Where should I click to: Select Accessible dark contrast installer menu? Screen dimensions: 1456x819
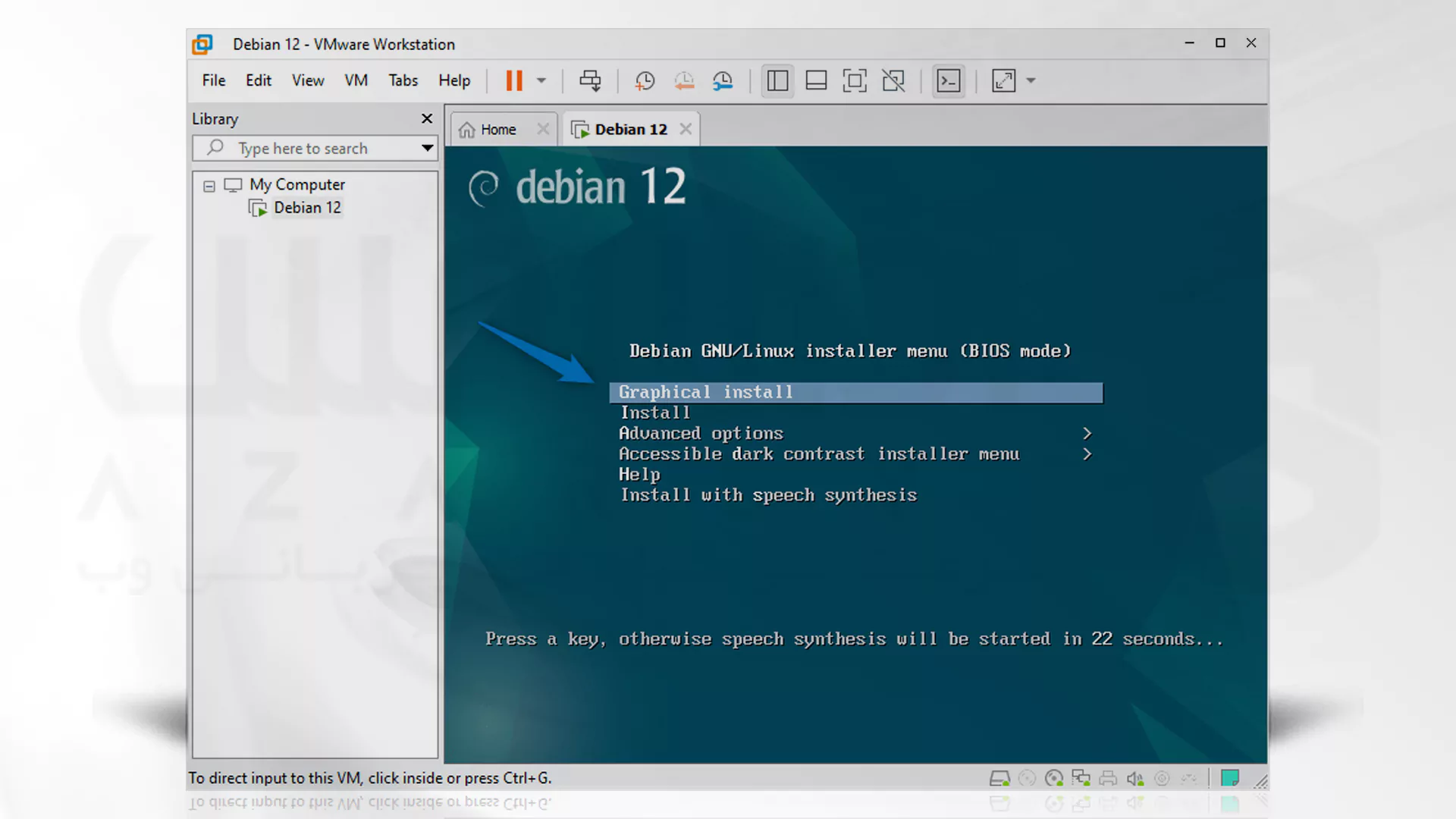coord(819,453)
